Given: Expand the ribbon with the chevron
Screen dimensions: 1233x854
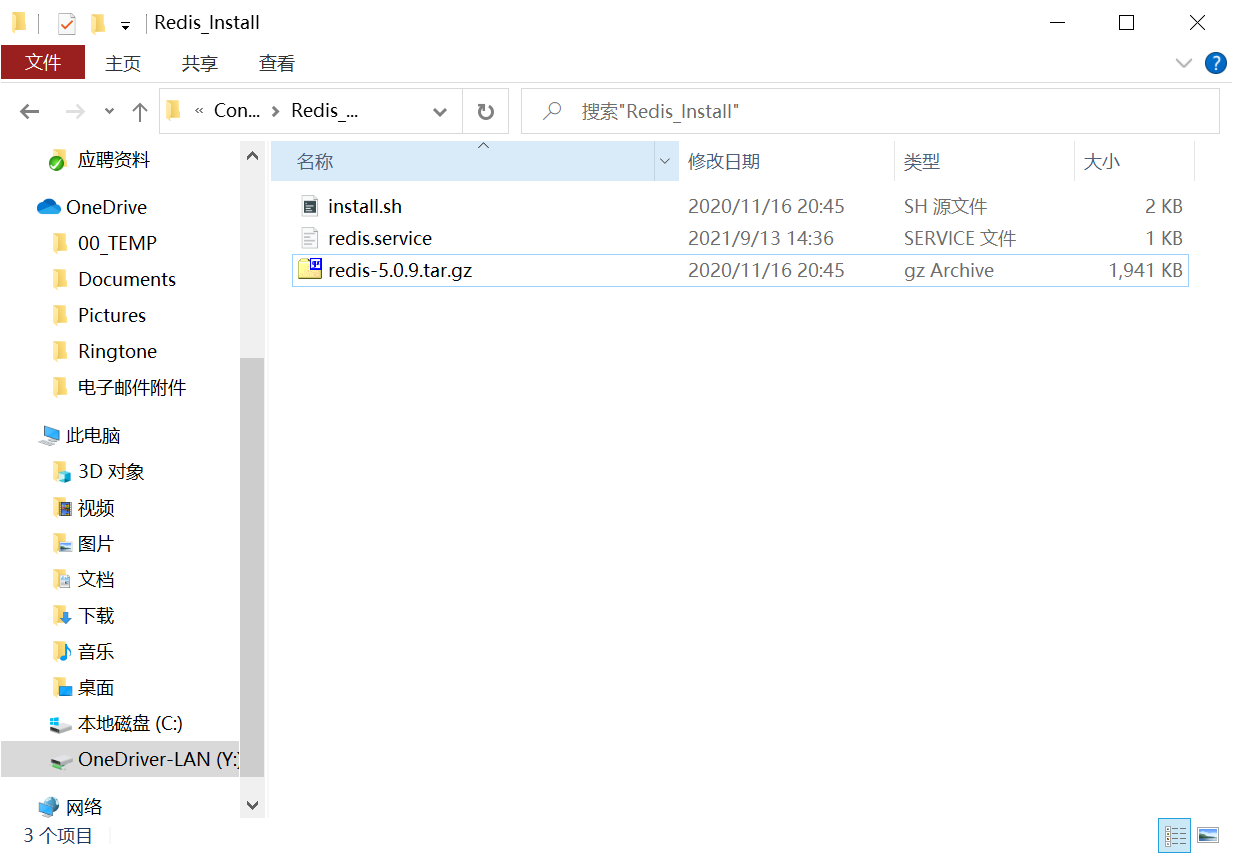Looking at the screenshot, I should click(1184, 63).
